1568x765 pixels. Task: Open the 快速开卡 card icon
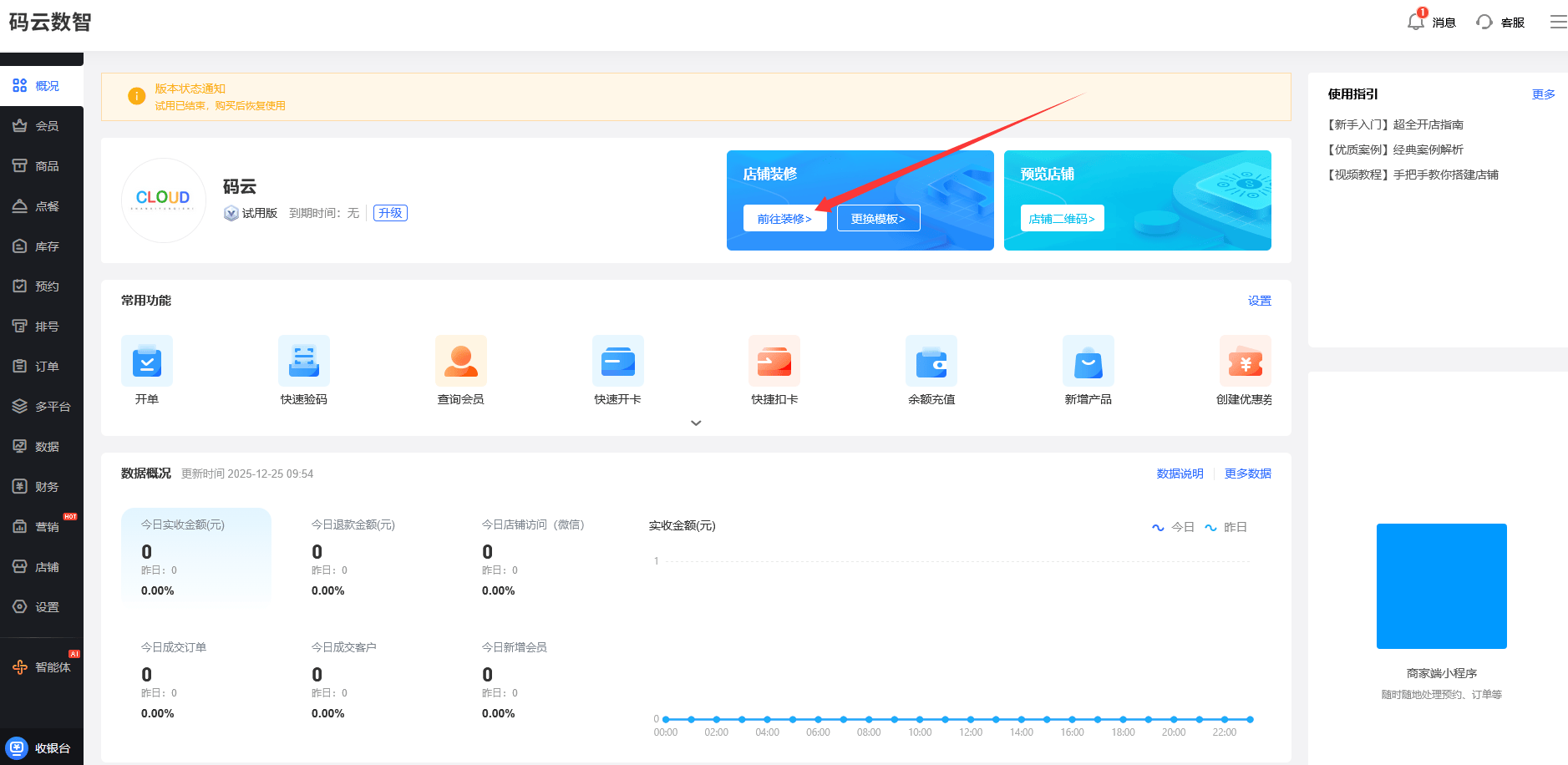coord(618,361)
